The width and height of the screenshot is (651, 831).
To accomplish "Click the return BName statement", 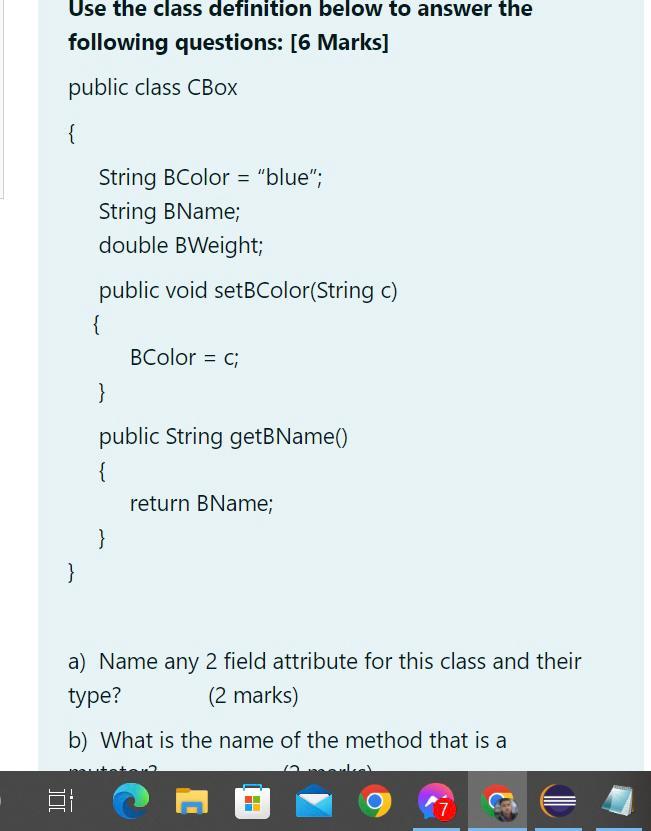I will pyautogui.click(x=201, y=503).
